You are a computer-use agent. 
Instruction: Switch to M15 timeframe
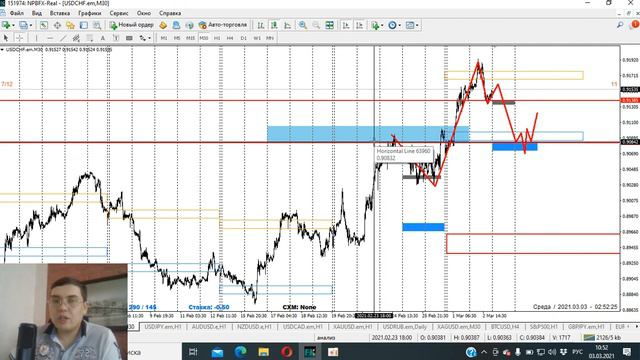click(x=190, y=38)
